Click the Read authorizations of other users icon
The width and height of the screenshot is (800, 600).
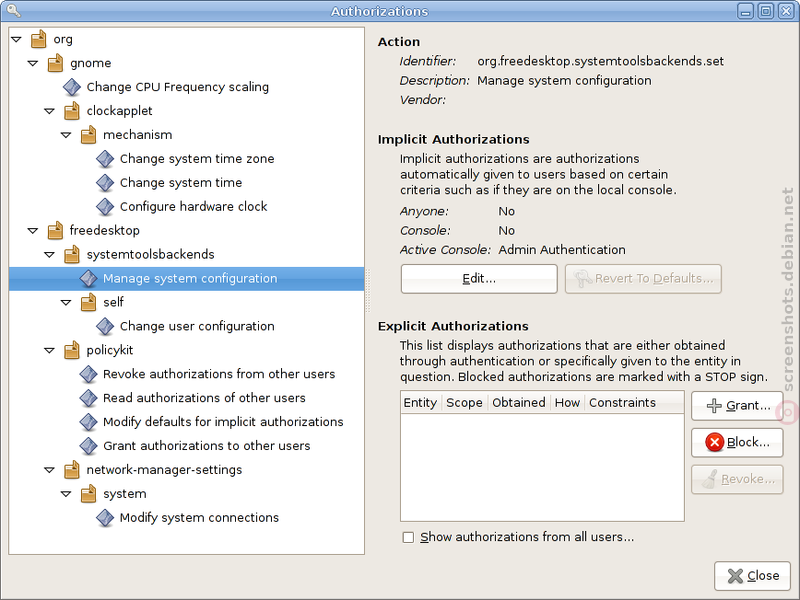(88, 398)
